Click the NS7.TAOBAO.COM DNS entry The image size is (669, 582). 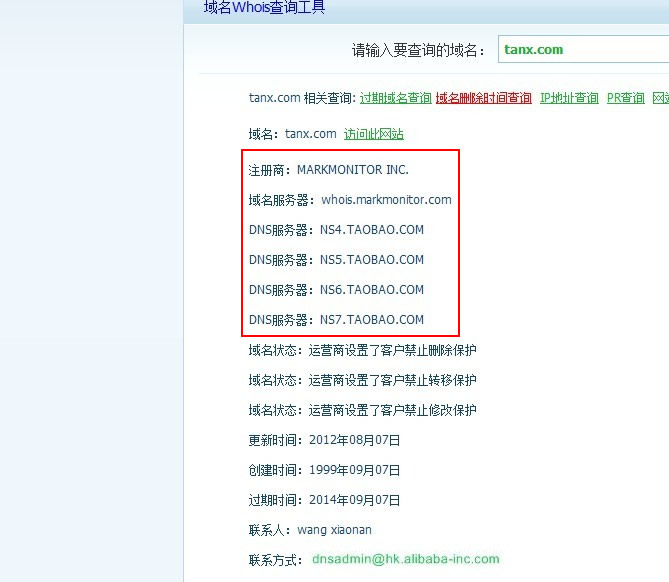(x=372, y=320)
